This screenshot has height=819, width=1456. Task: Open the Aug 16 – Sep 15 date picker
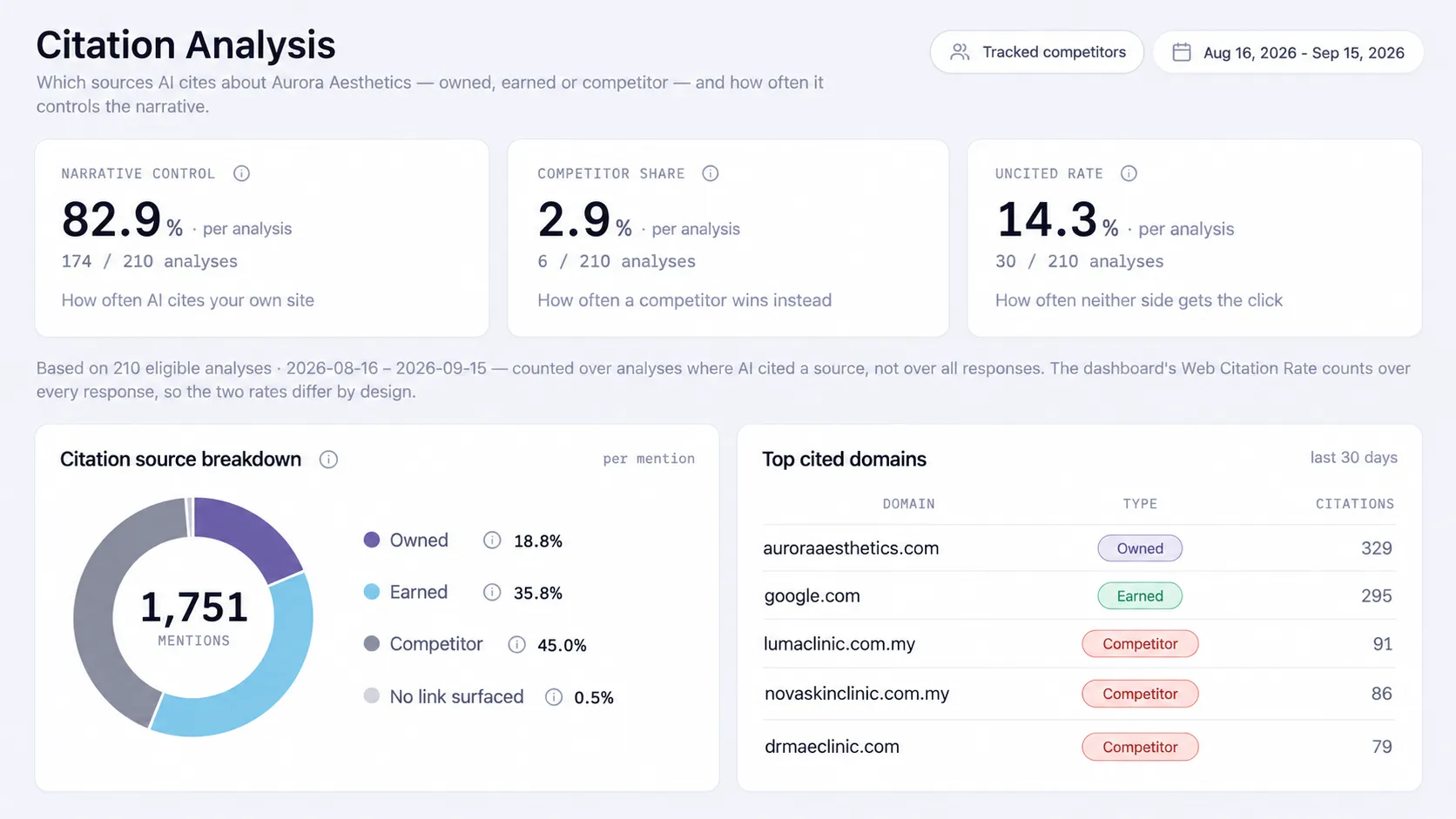coord(1289,52)
